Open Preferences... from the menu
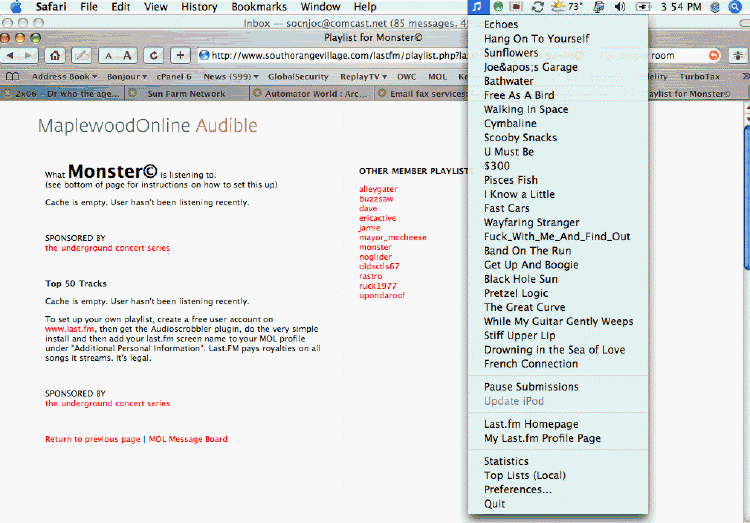 [558, 490]
